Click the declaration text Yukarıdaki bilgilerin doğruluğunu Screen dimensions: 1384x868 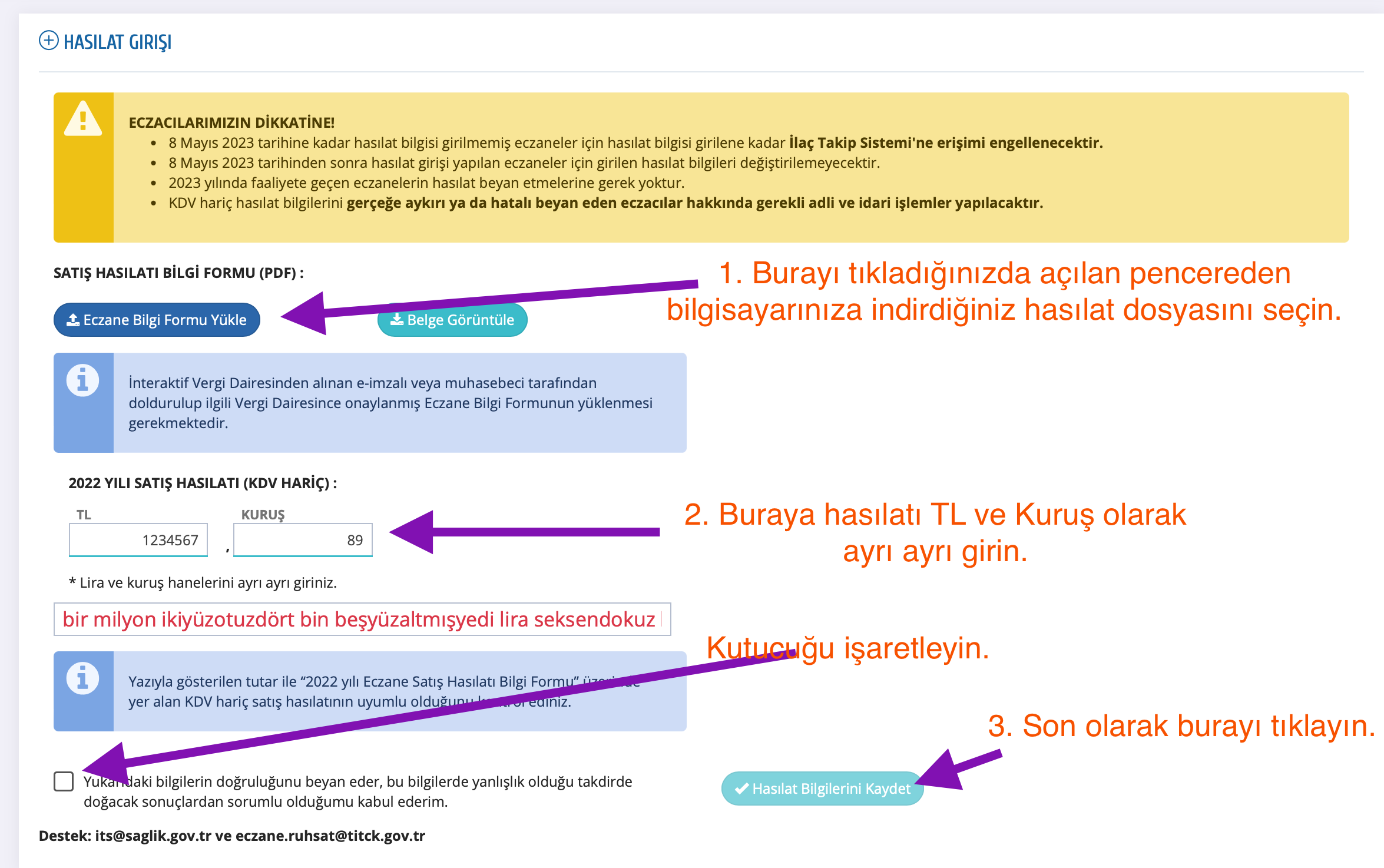(x=358, y=791)
